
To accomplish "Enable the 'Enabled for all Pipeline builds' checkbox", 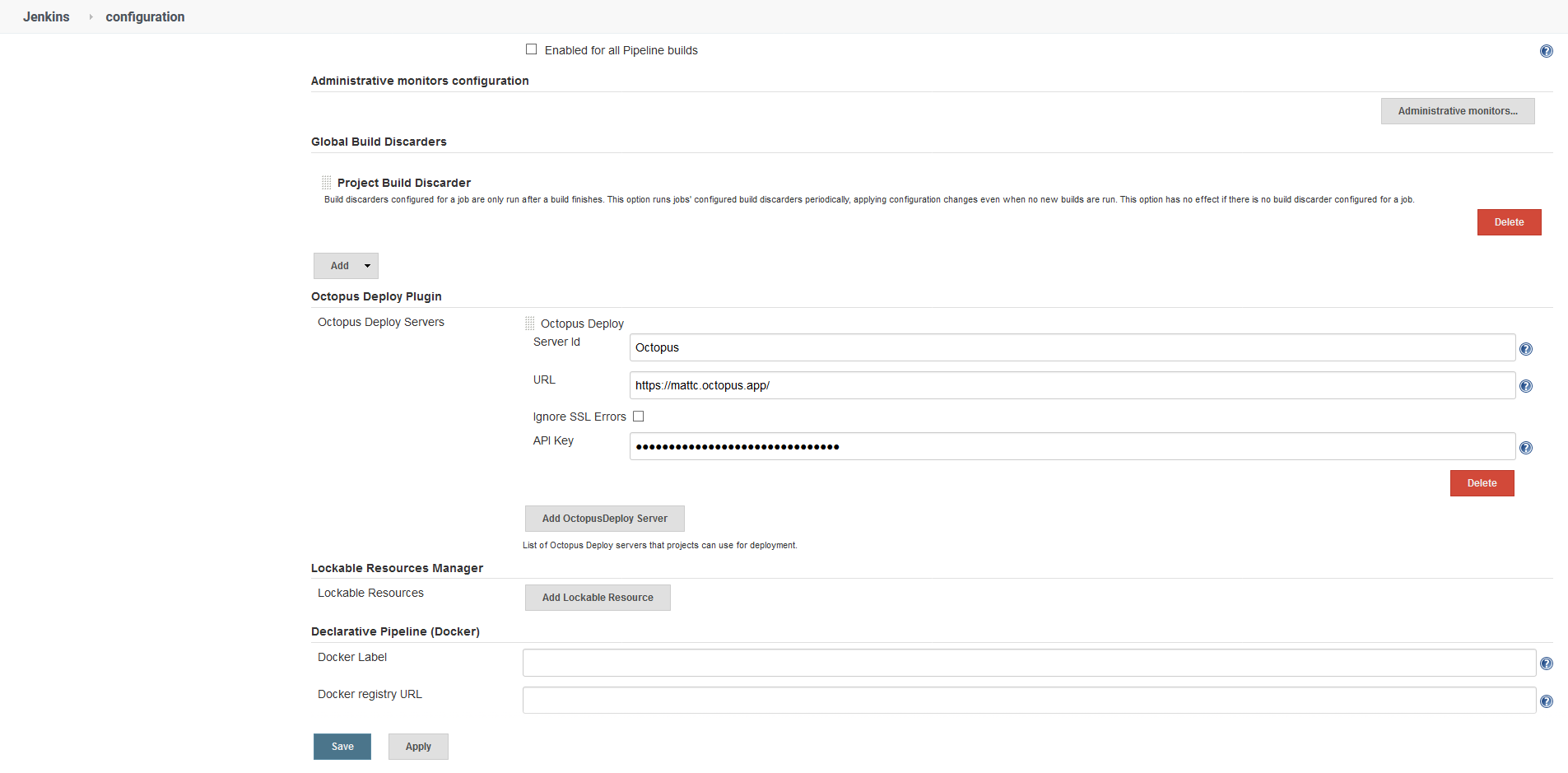I will point(532,49).
